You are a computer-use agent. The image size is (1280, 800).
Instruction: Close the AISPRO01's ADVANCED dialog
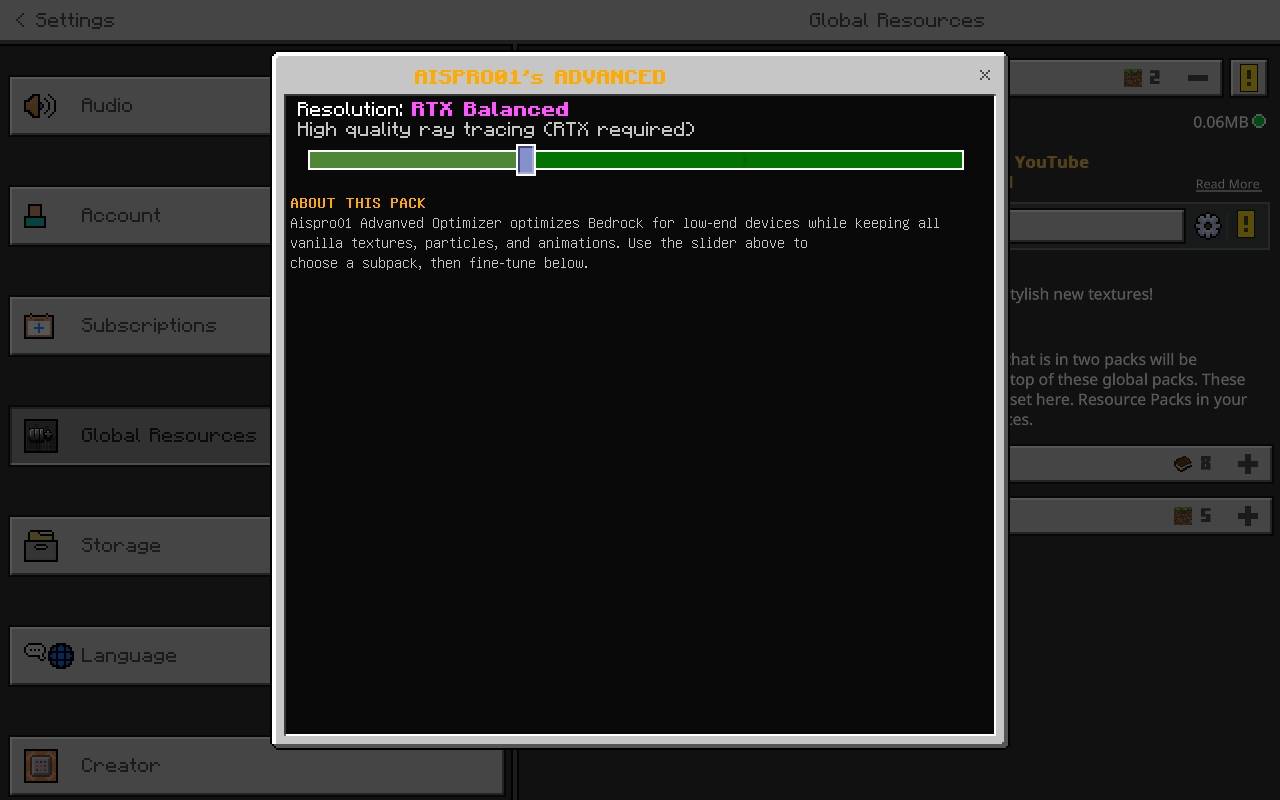coord(985,75)
